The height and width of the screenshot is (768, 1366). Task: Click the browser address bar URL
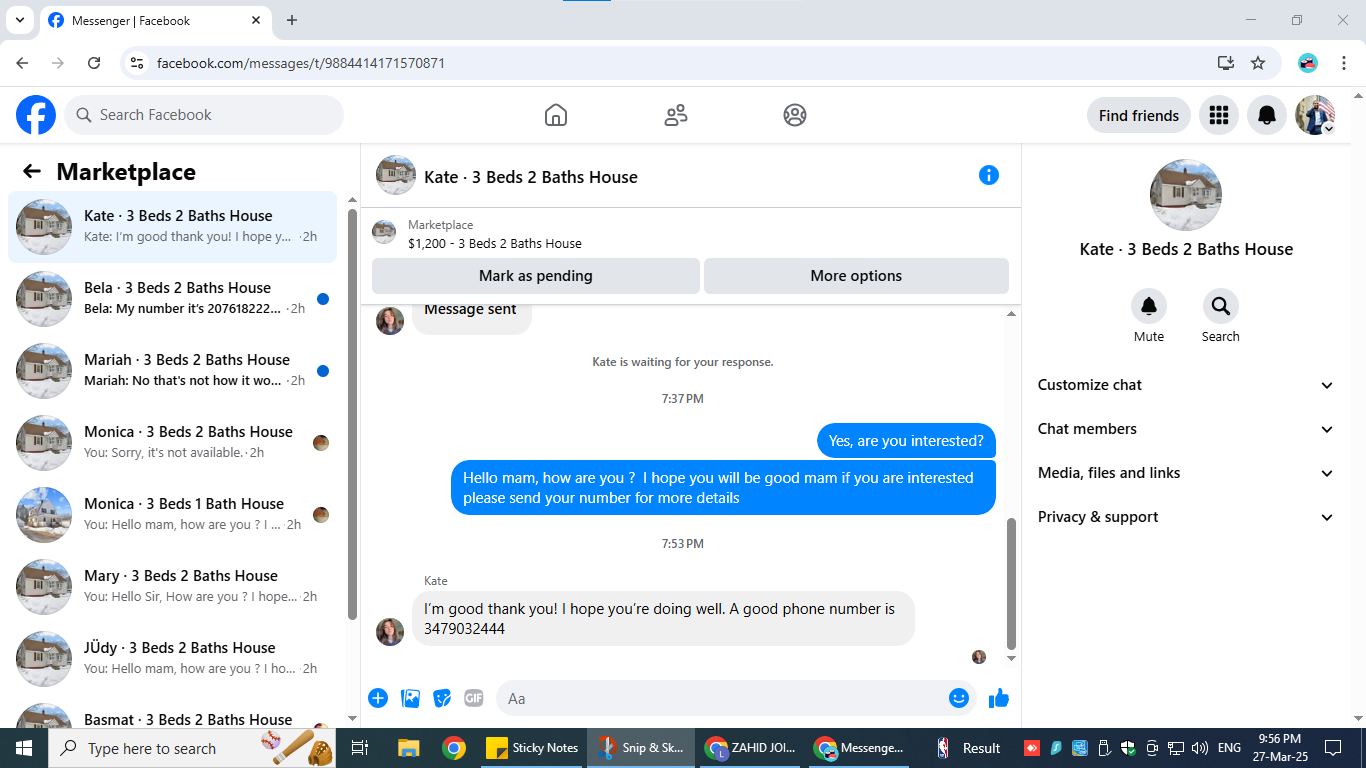pos(301,63)
